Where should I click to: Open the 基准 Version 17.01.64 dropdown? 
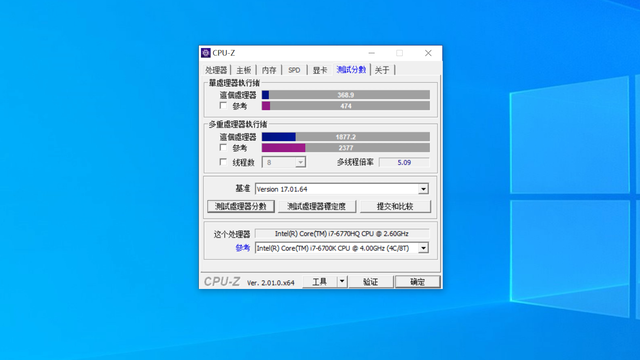click(423, 189)
